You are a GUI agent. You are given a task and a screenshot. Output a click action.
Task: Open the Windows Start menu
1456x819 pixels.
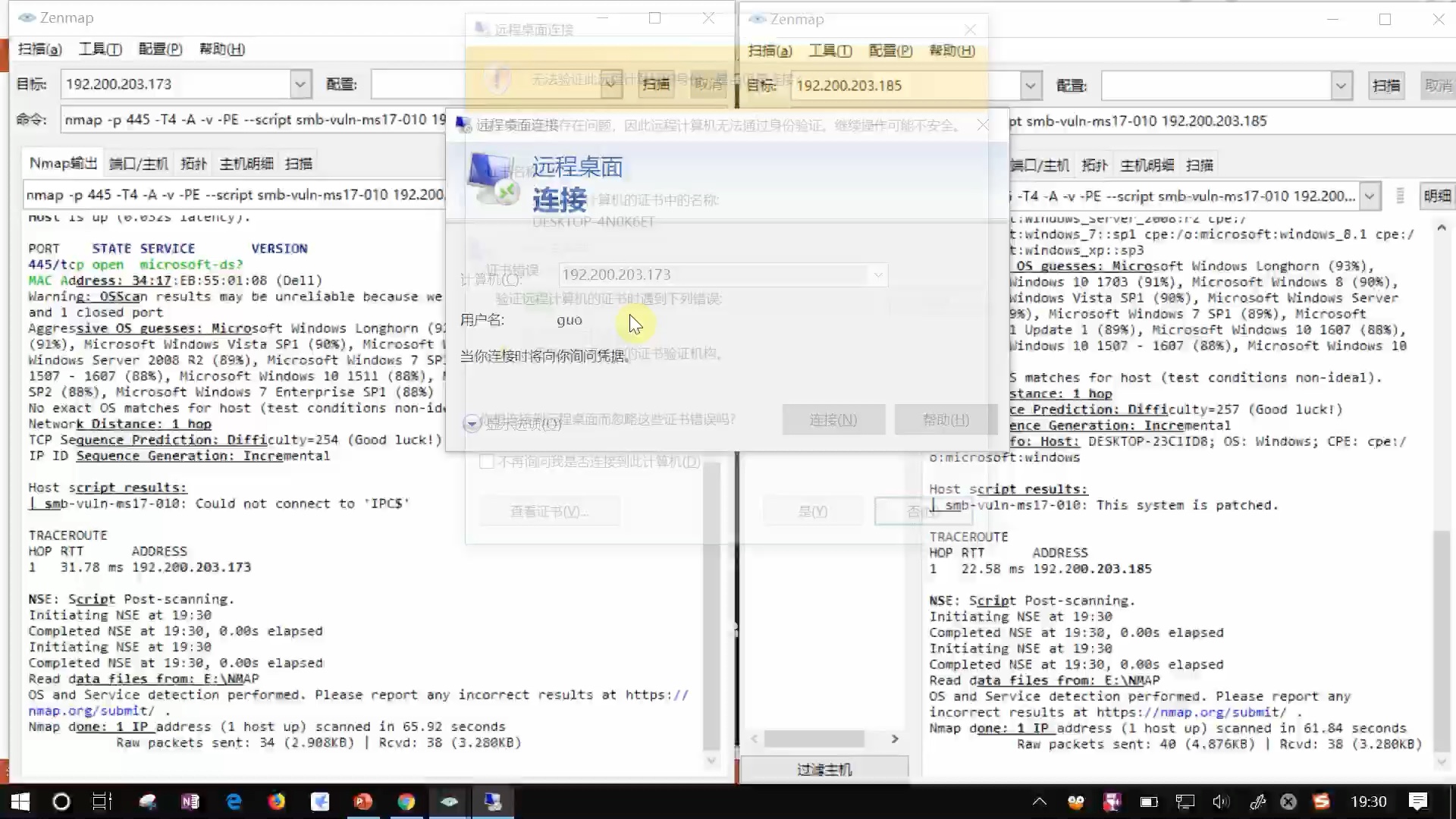click(x=20, y=802)
